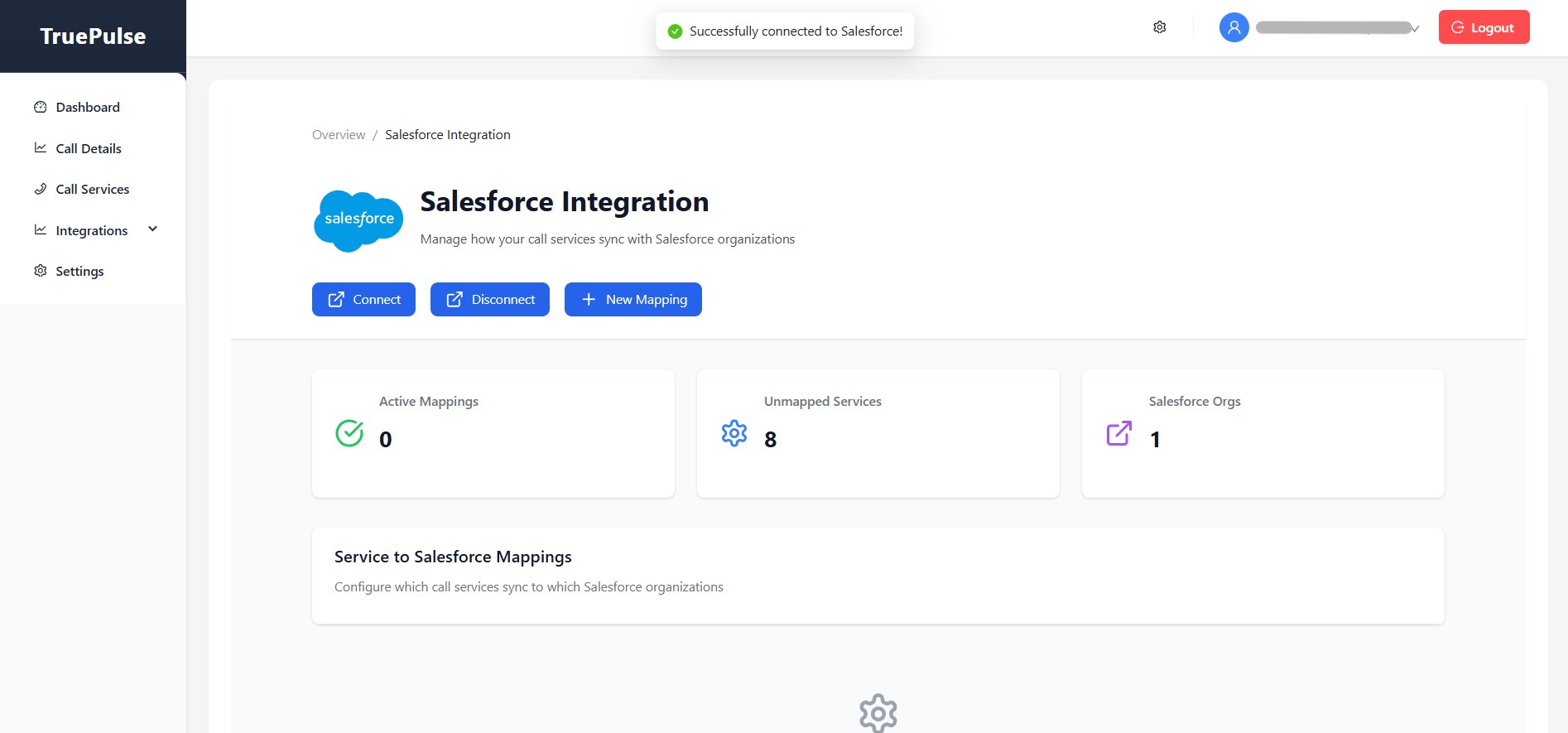This screenshot has width=1568, height=733.
Task: Click the blue gear Unmapped Services icon
Action: tap(734, 433)
